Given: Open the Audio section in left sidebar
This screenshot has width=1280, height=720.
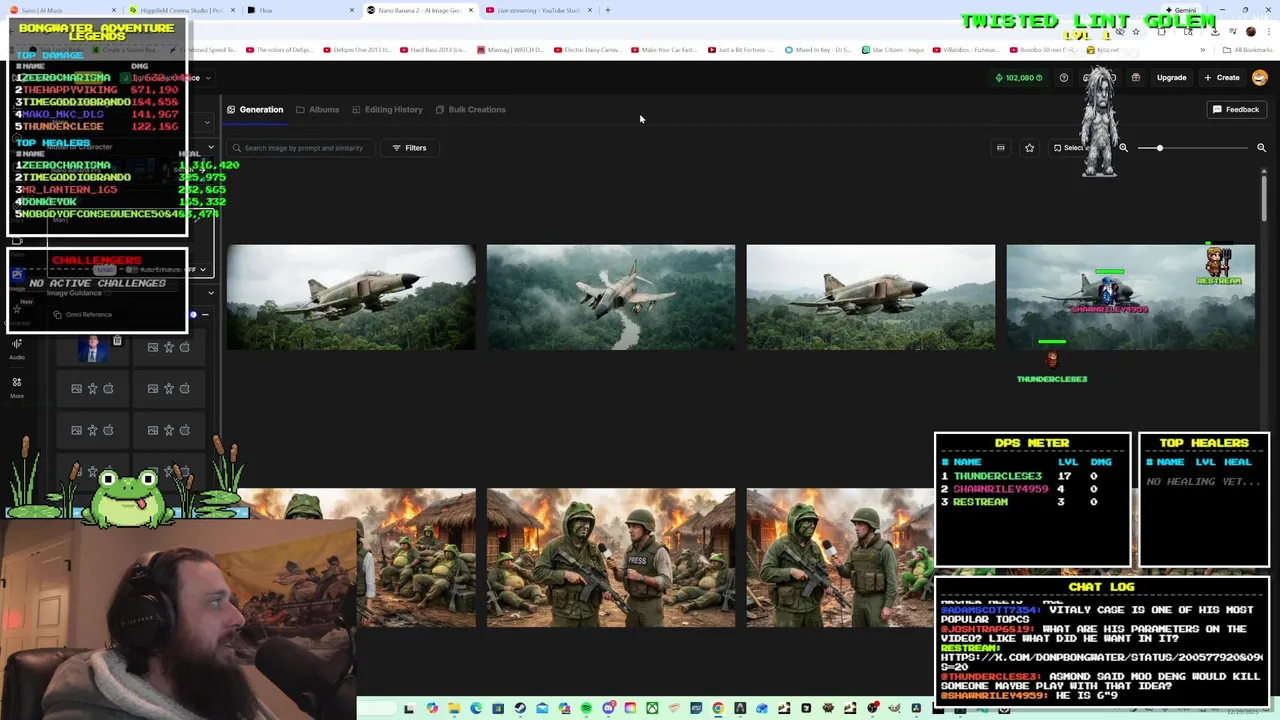Looking at the screenshot, I should click(17, 348).
